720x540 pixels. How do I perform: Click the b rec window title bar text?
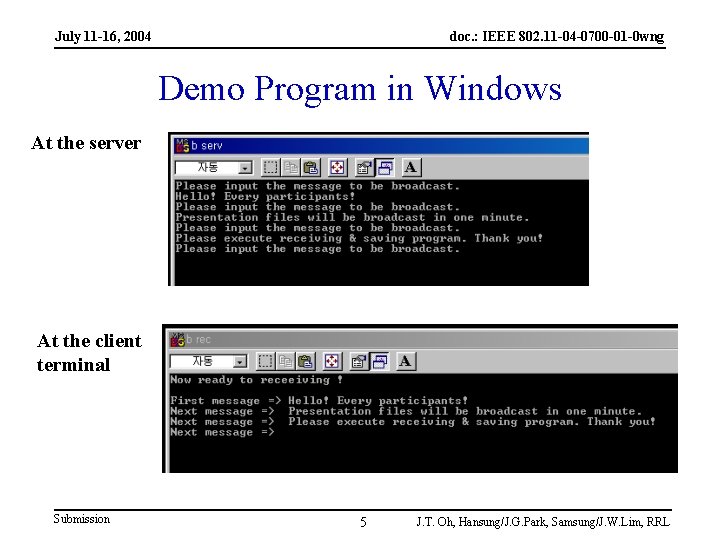coord(198,339)
